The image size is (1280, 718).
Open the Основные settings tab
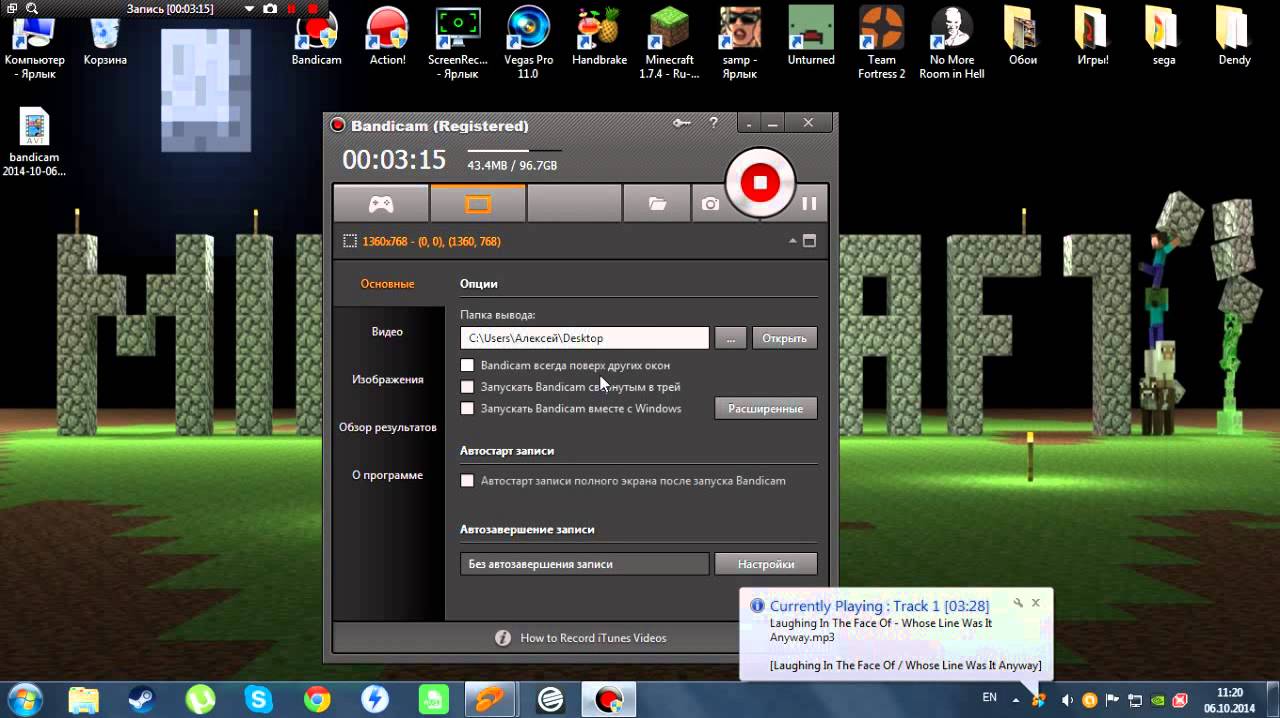point(387,284)
